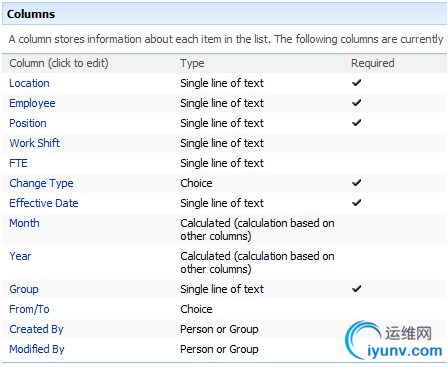Edit the FTE column
The image size is (448, 367).
coord(18,163)
